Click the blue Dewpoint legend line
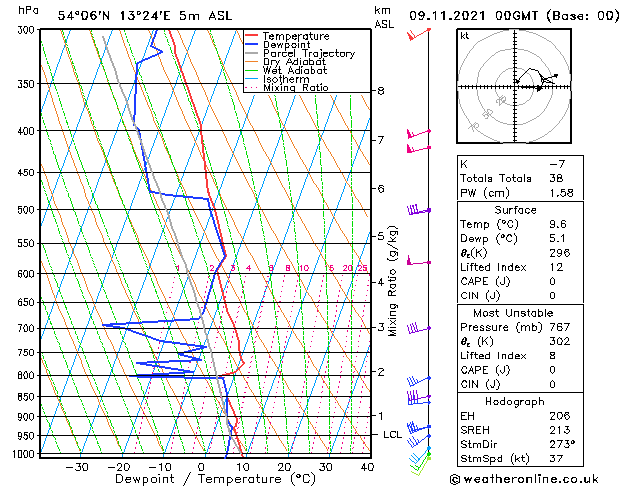The image size is (629, 486). pos(251,45)
